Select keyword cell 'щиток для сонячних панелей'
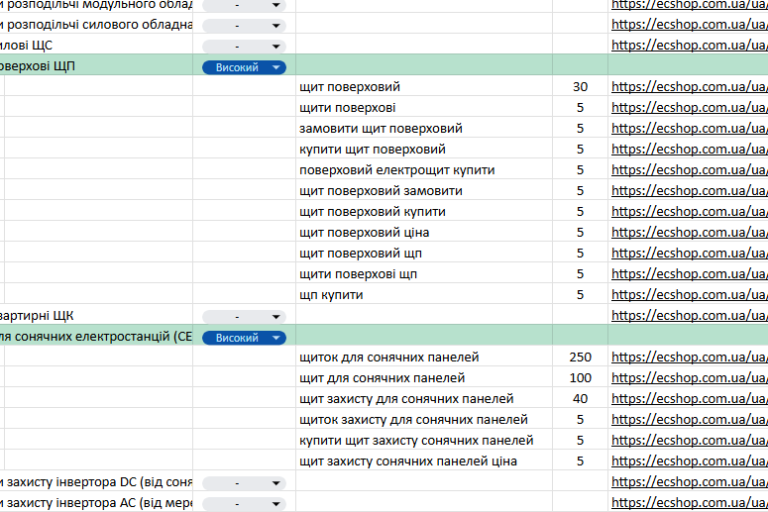Screen dimensions: 768x512 [424, 357]
